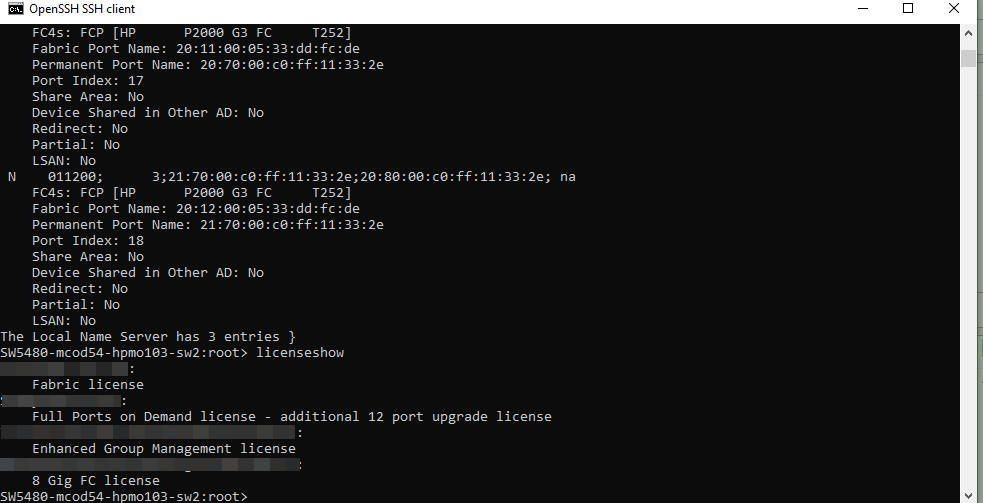Close the OpenSSH SSH client window
The height and width of the screenshot is (503, 983).
[x=954, y=9]
